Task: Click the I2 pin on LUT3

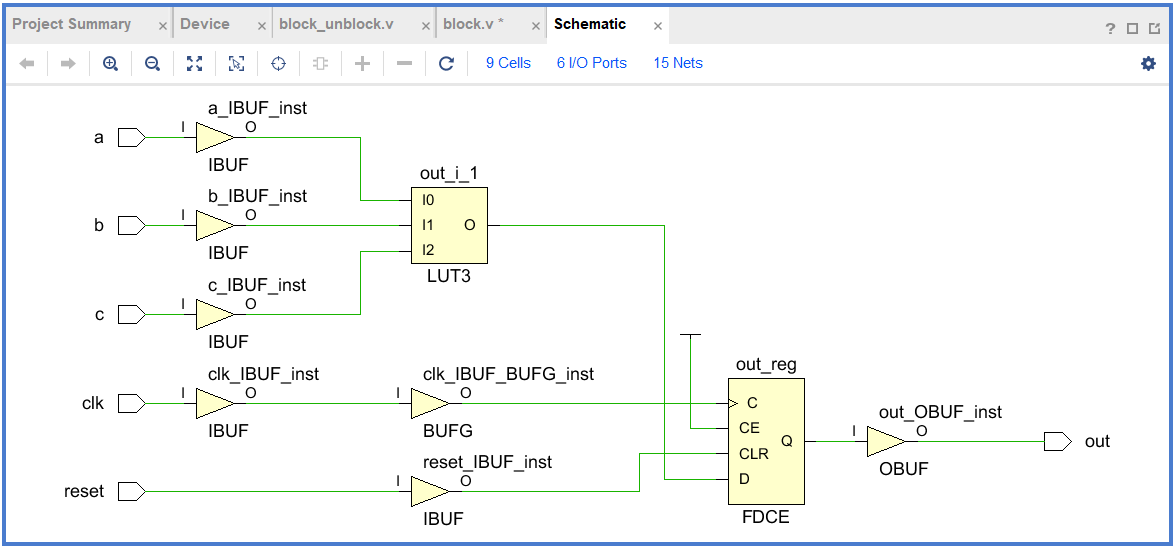Action: [x=428, y=250]
